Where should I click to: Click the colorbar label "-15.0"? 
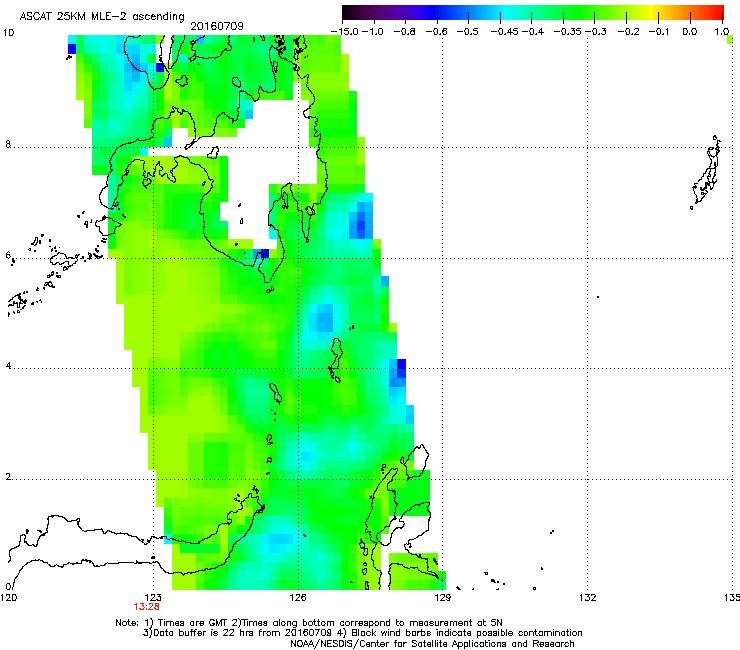345,32
